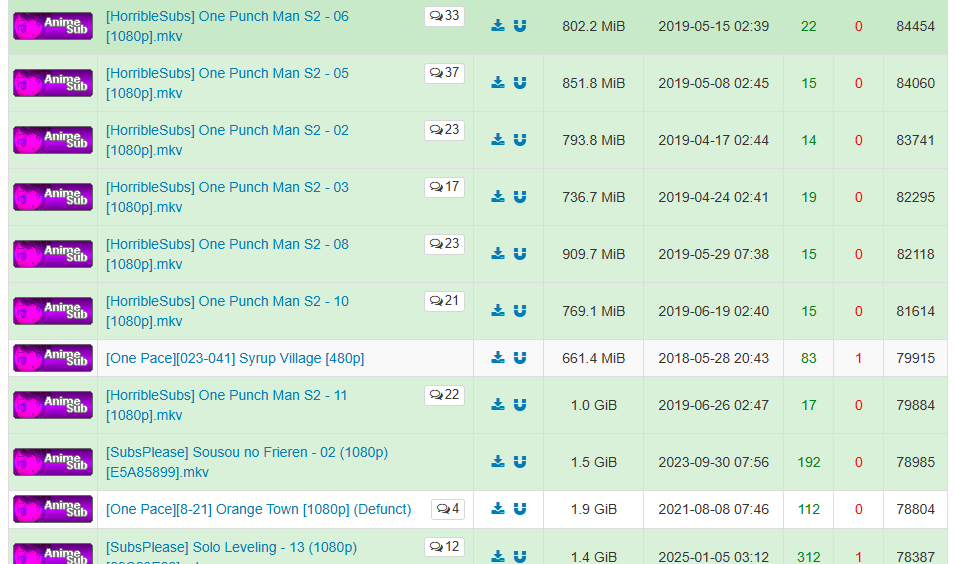Open One Punch Man S2 - 10 torrent page
Image resolution: width=955 pixels, height=564 pixels.
(x=227, y=311)
